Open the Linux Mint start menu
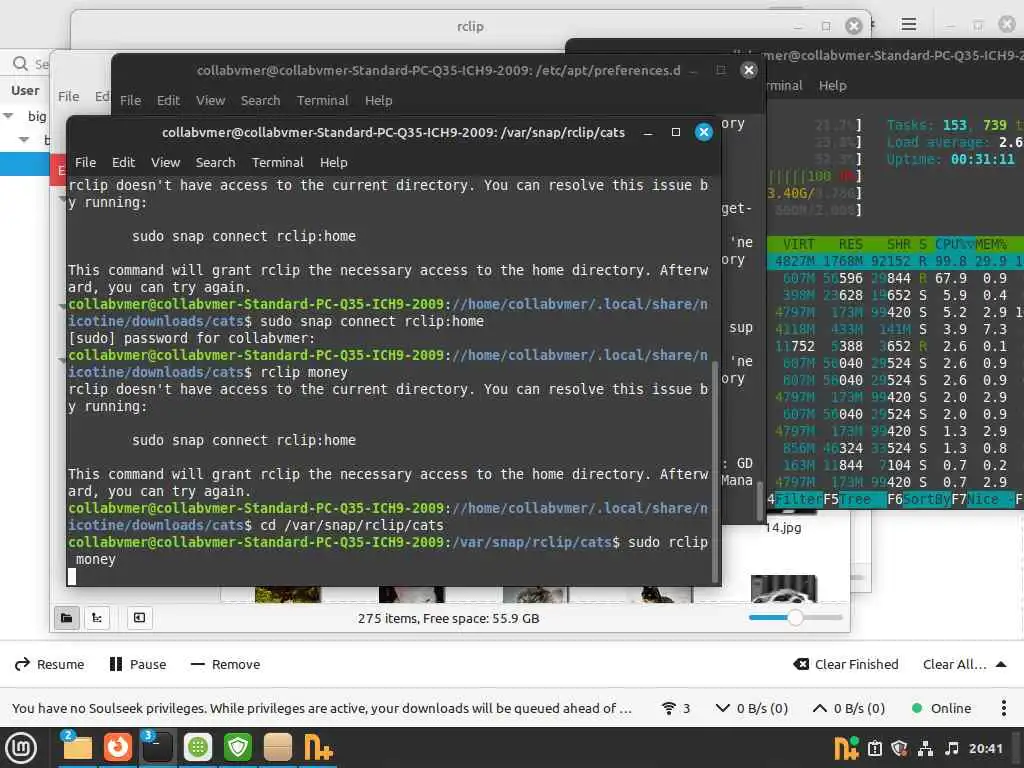The height and width of the screenshot is (768, 1024). click(21, 748)
